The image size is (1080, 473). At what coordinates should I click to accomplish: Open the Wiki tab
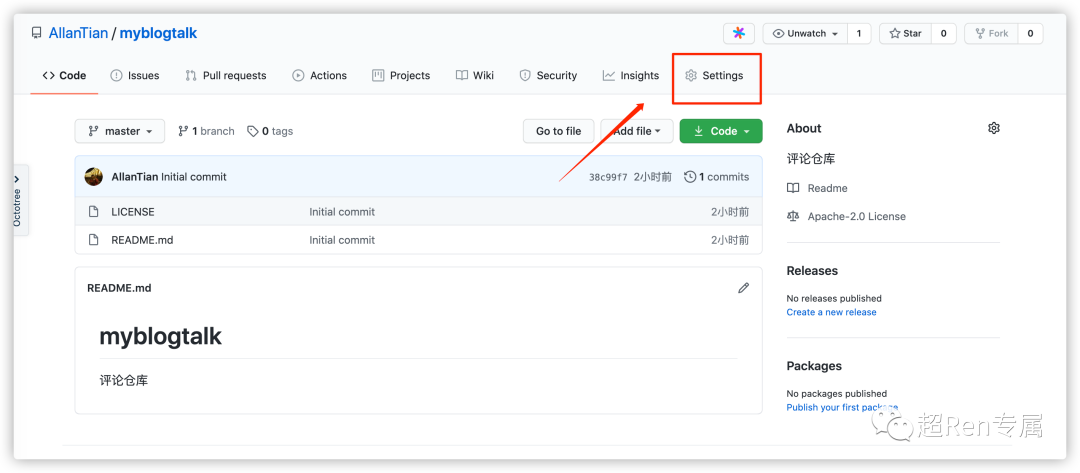coord(475,76)
